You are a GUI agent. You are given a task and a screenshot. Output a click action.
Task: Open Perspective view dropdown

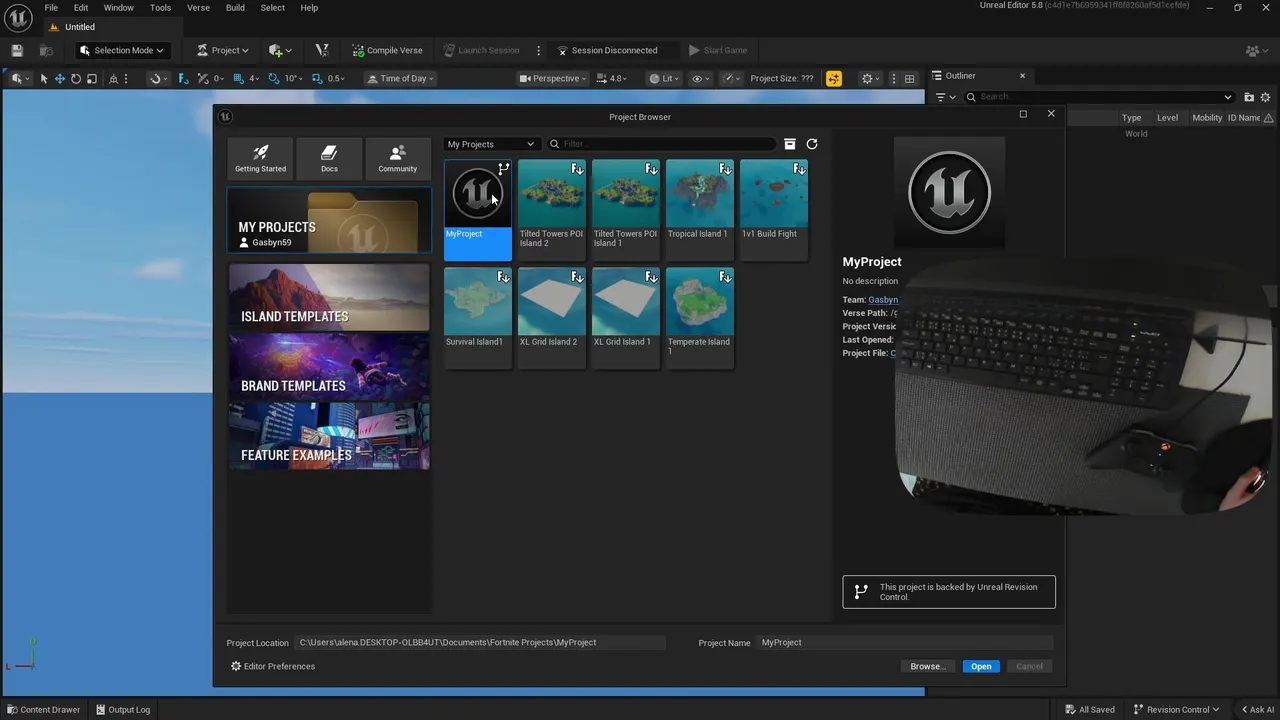pos(552,78)
